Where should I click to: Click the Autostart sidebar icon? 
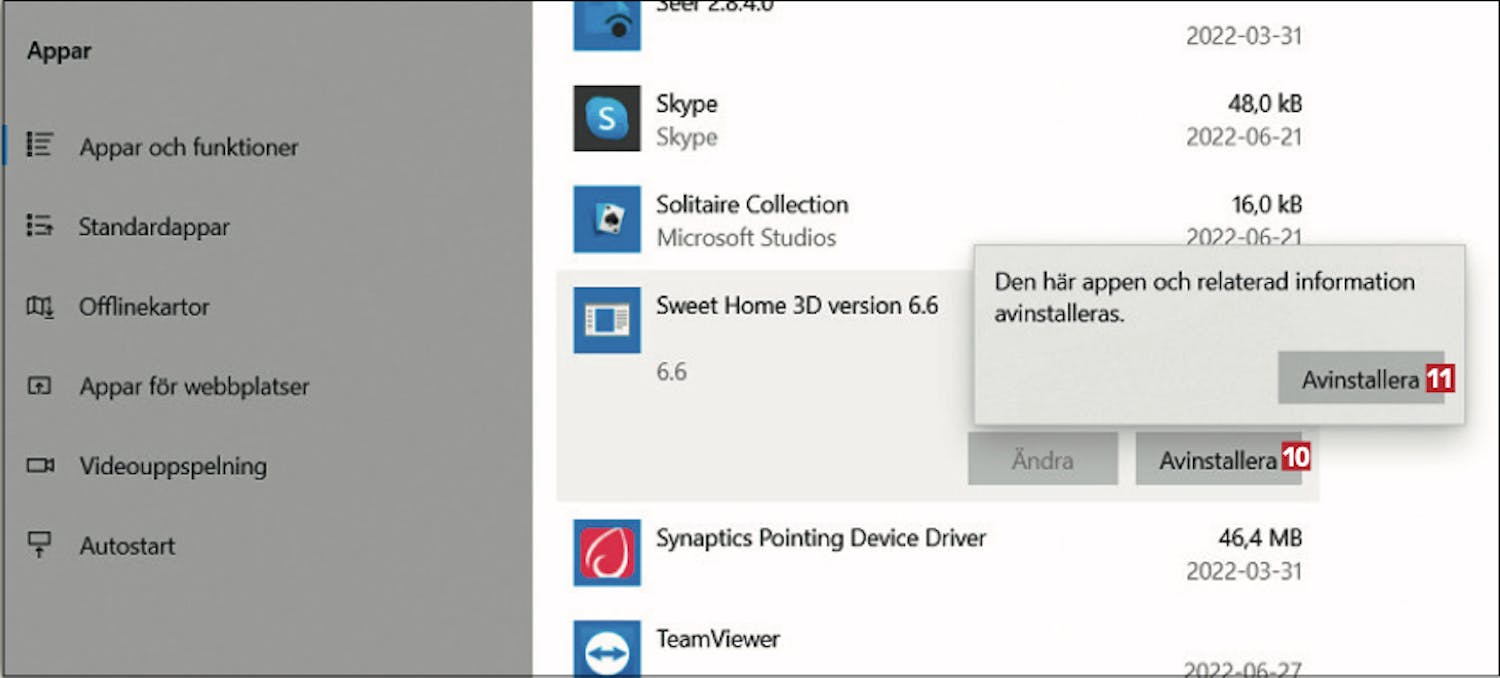40,545
